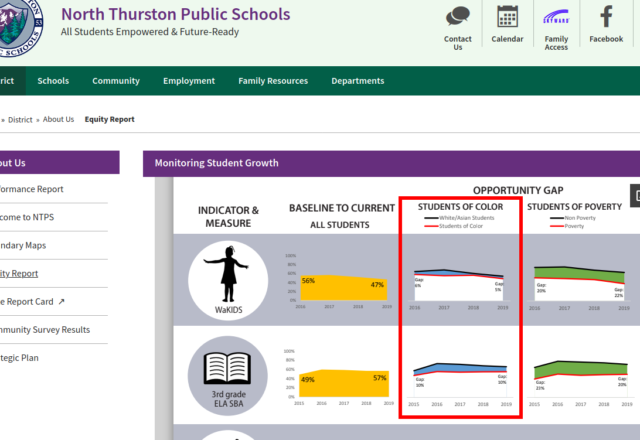Click the Contact Us speech bubble icon
This screenshot has height=440, width=640.
(458, 17)
